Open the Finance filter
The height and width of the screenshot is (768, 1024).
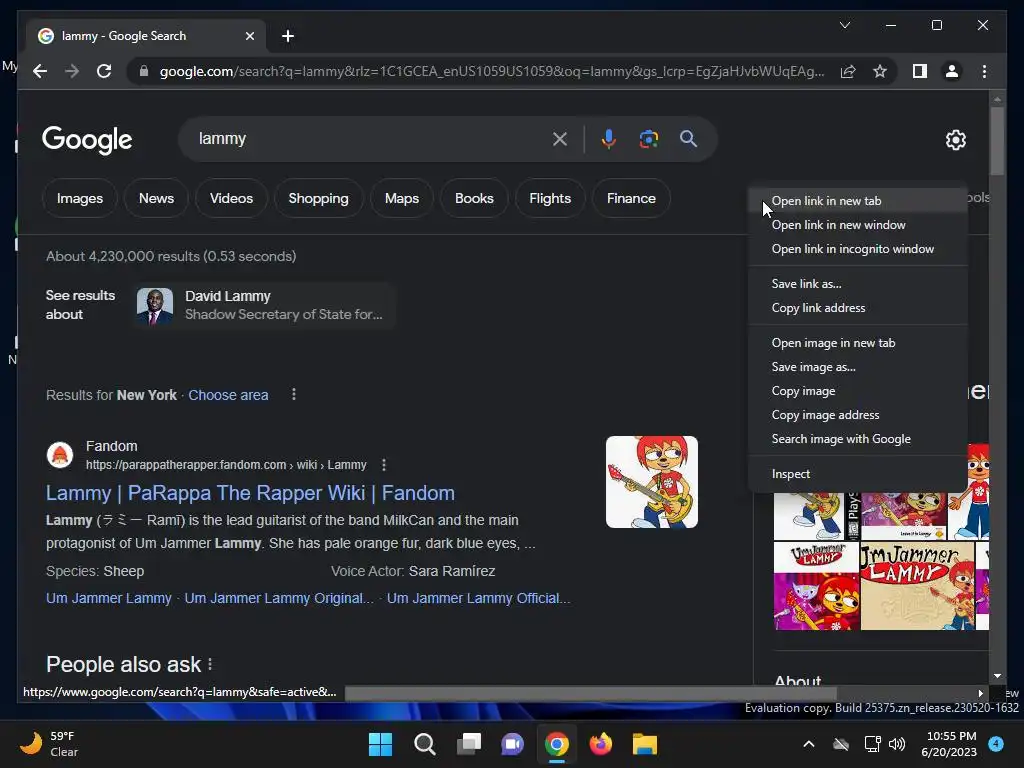[631, 199]
